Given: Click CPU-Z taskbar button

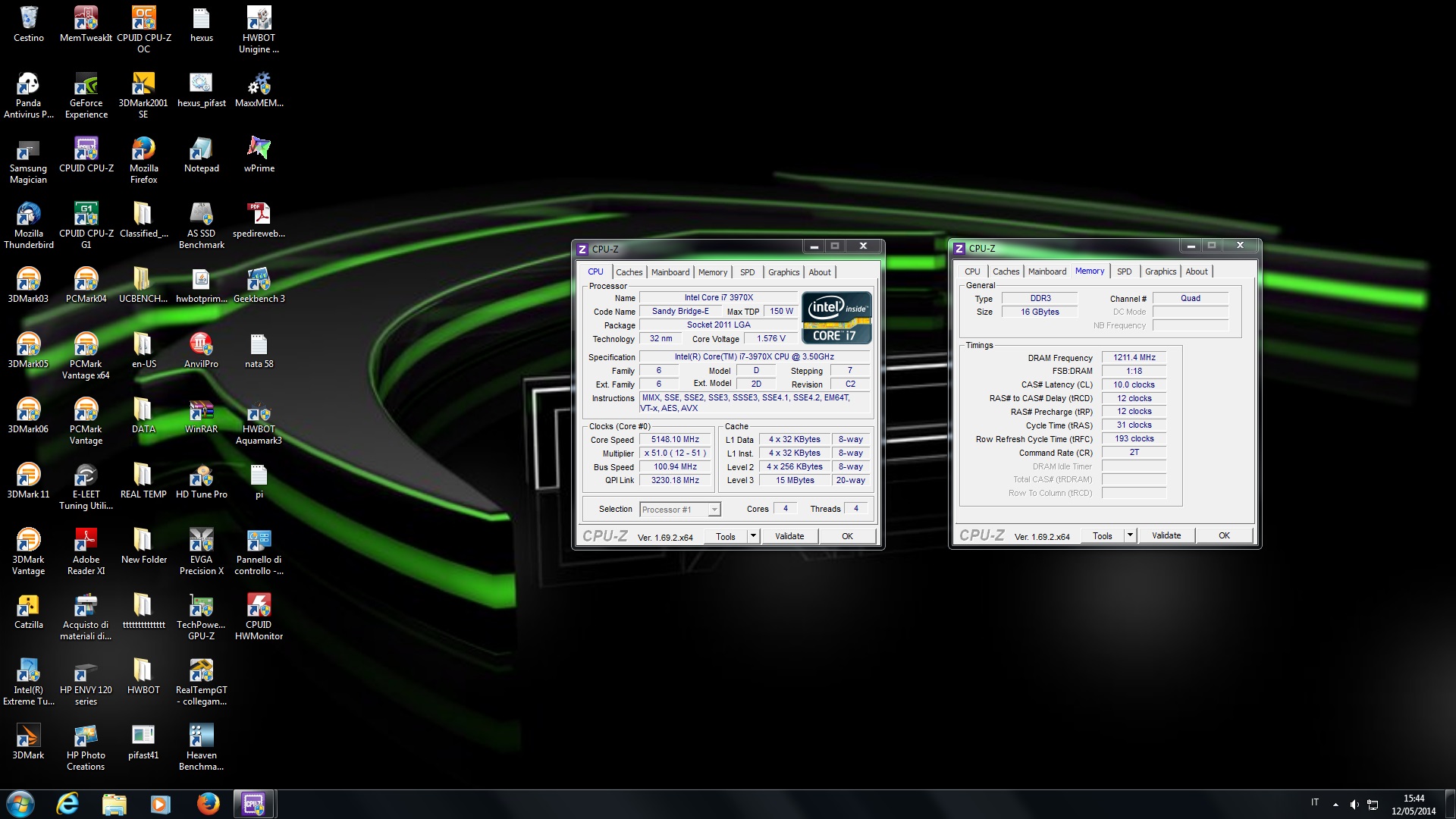Looking at the screenshot, I should click(x=253, y=804).
